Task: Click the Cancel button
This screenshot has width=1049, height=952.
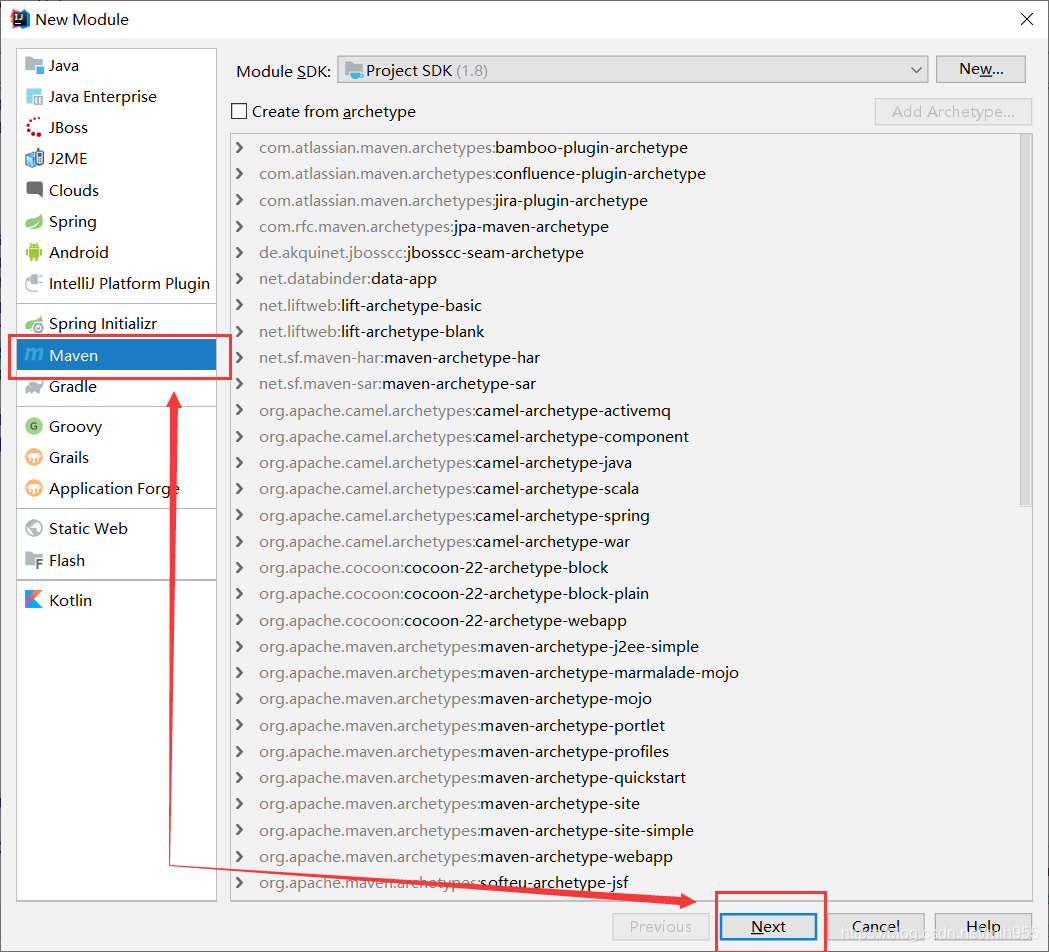Action: (x=876, y=927)
